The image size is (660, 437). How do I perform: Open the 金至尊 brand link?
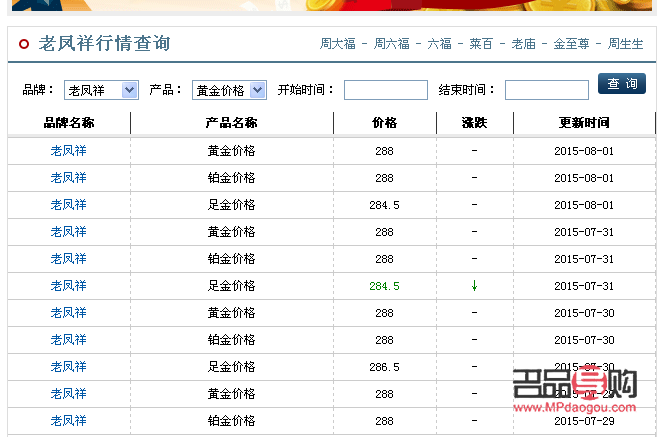pyautogui.click(x=571, y=44)
